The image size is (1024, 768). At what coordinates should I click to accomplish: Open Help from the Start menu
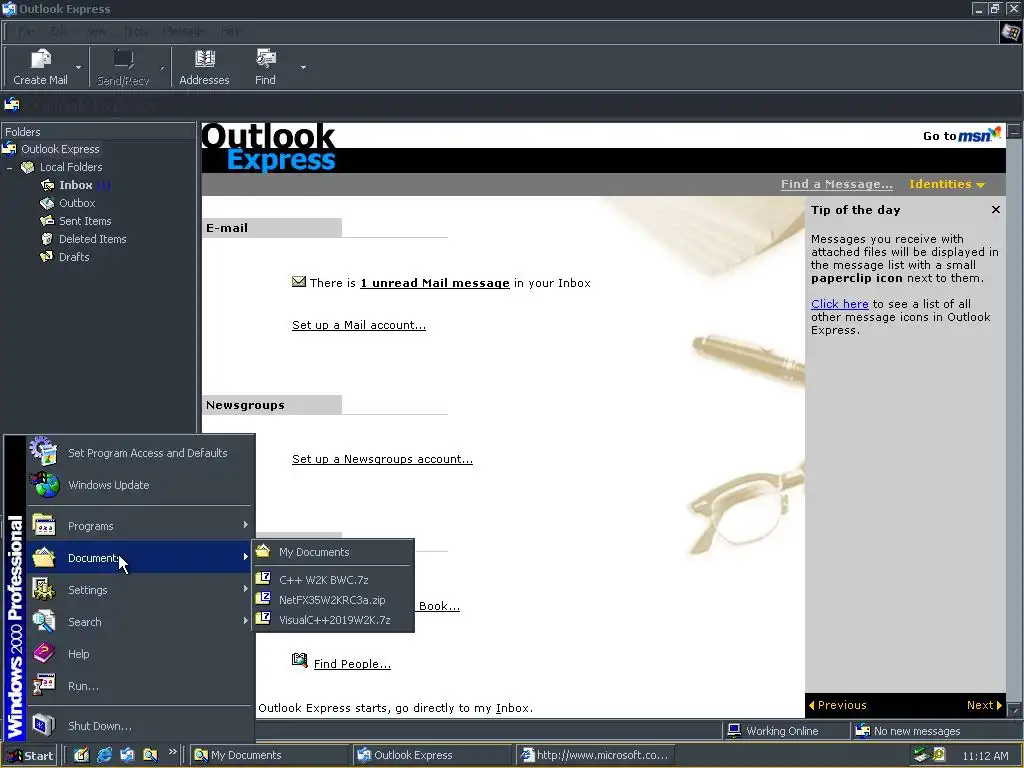140,654
